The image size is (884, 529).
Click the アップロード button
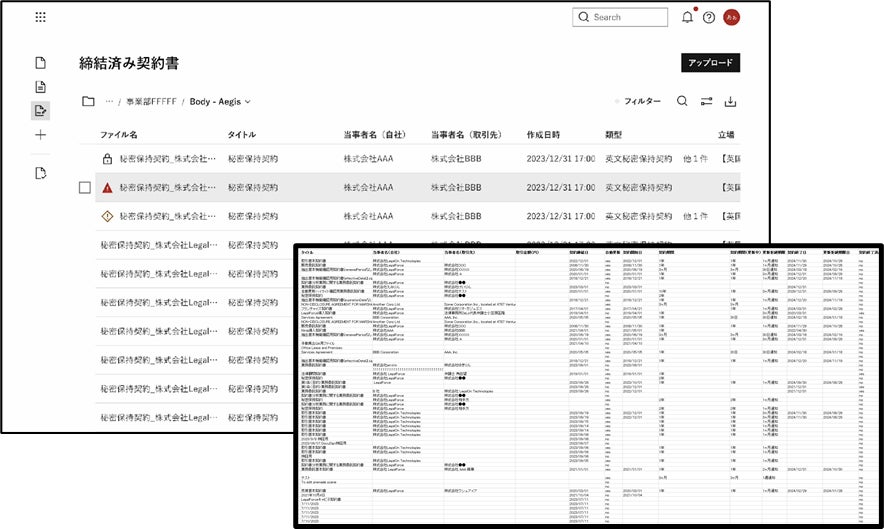pyautogui.click(x=710, y=63)
